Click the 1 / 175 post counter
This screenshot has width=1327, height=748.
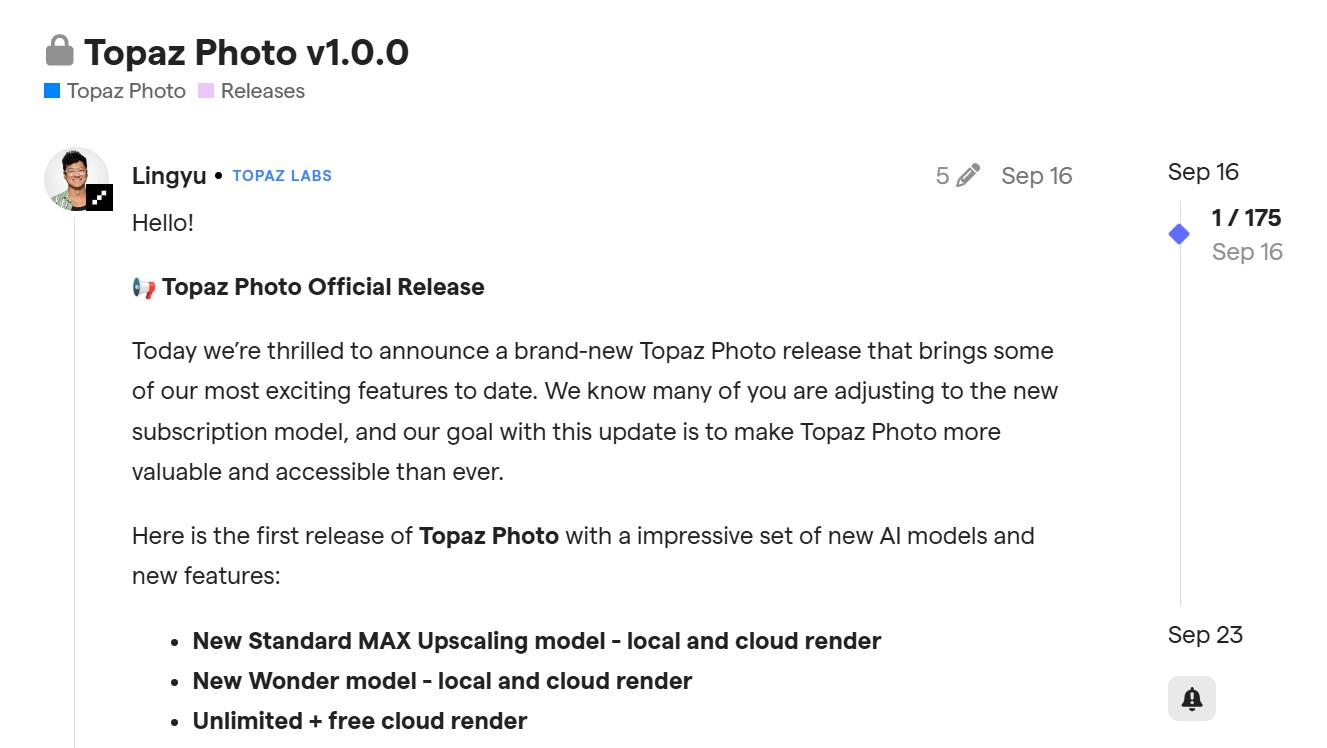(x=1246, y=218)
